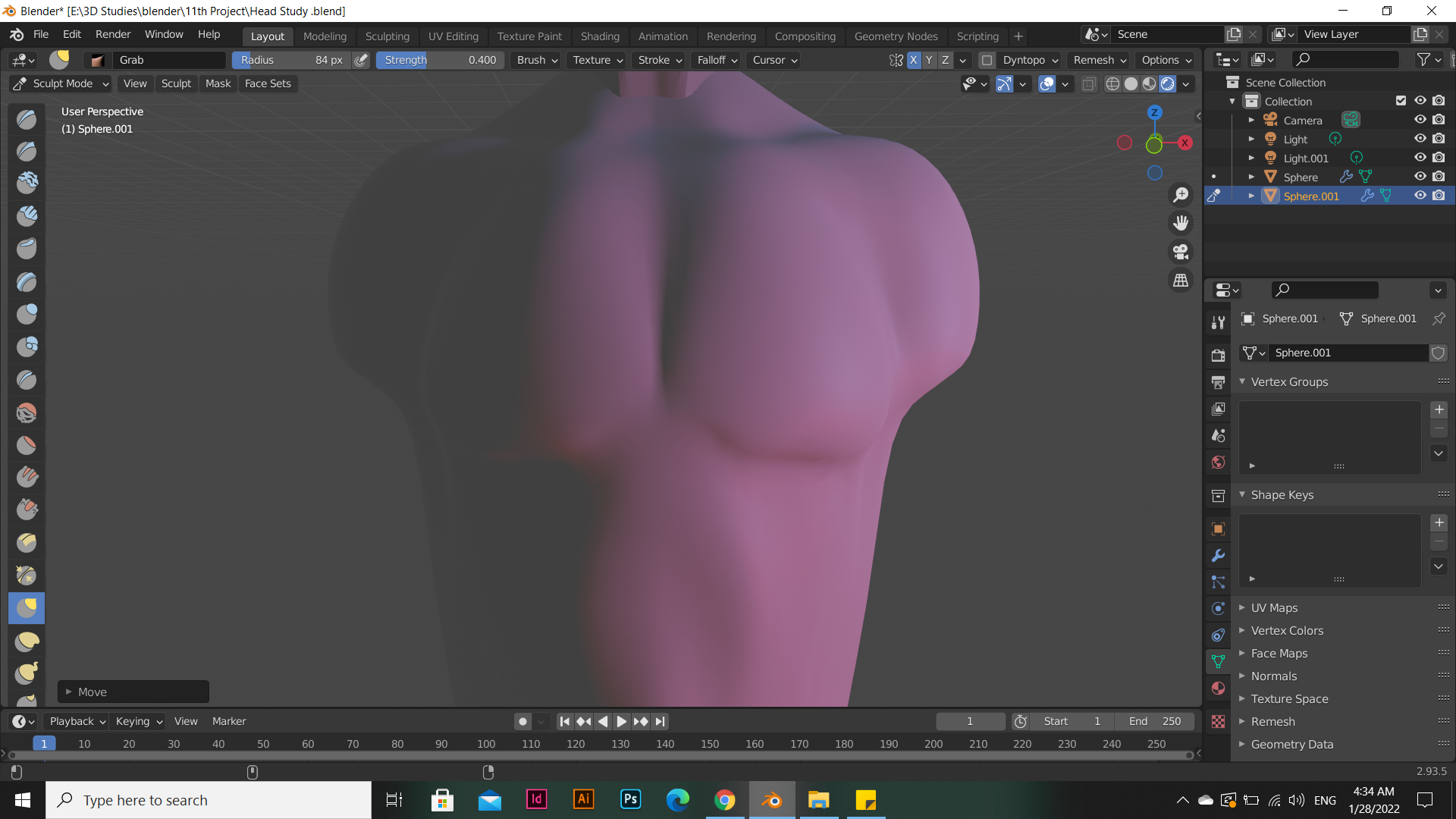Open the Modifier properties wrench tab
1456x819 pixels.
1218,556
